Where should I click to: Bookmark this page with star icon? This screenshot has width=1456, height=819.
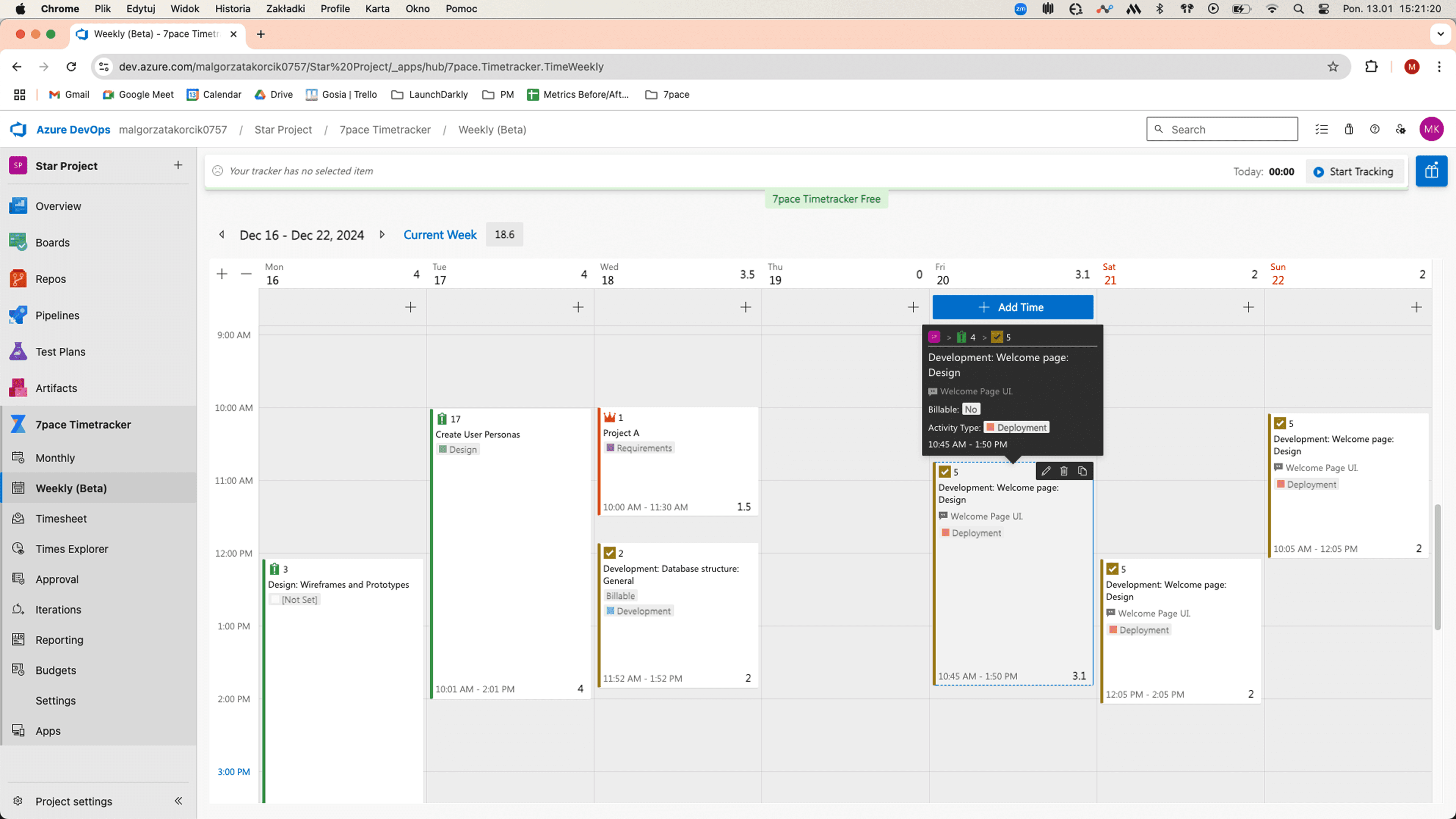[1333, 67]
